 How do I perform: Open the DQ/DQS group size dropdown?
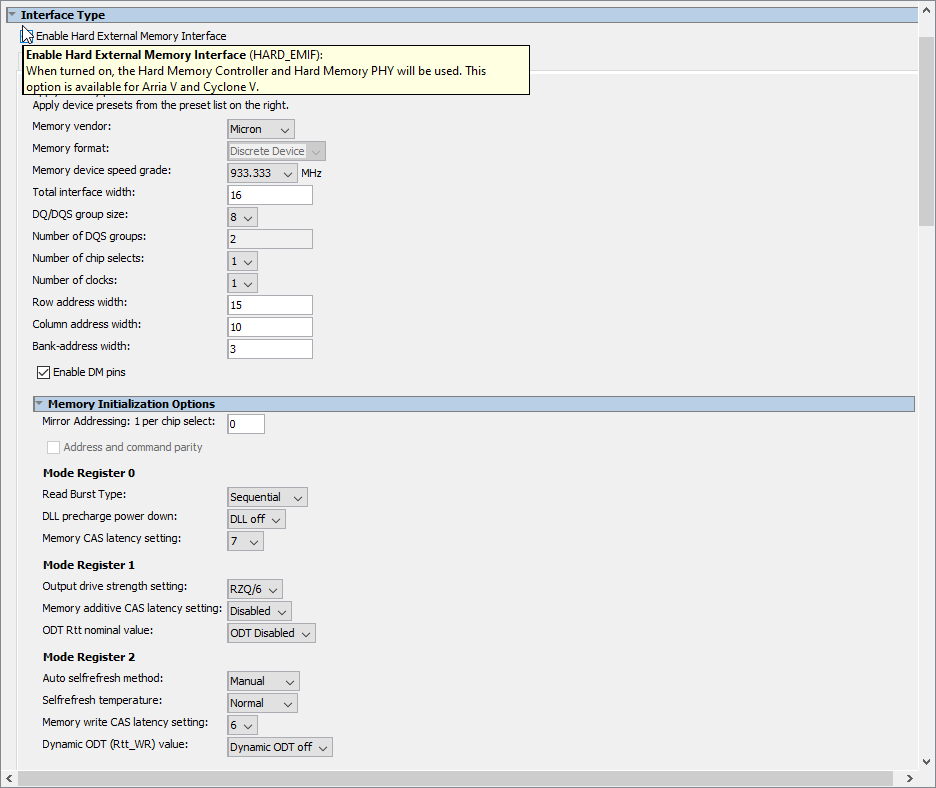[242, 217]
